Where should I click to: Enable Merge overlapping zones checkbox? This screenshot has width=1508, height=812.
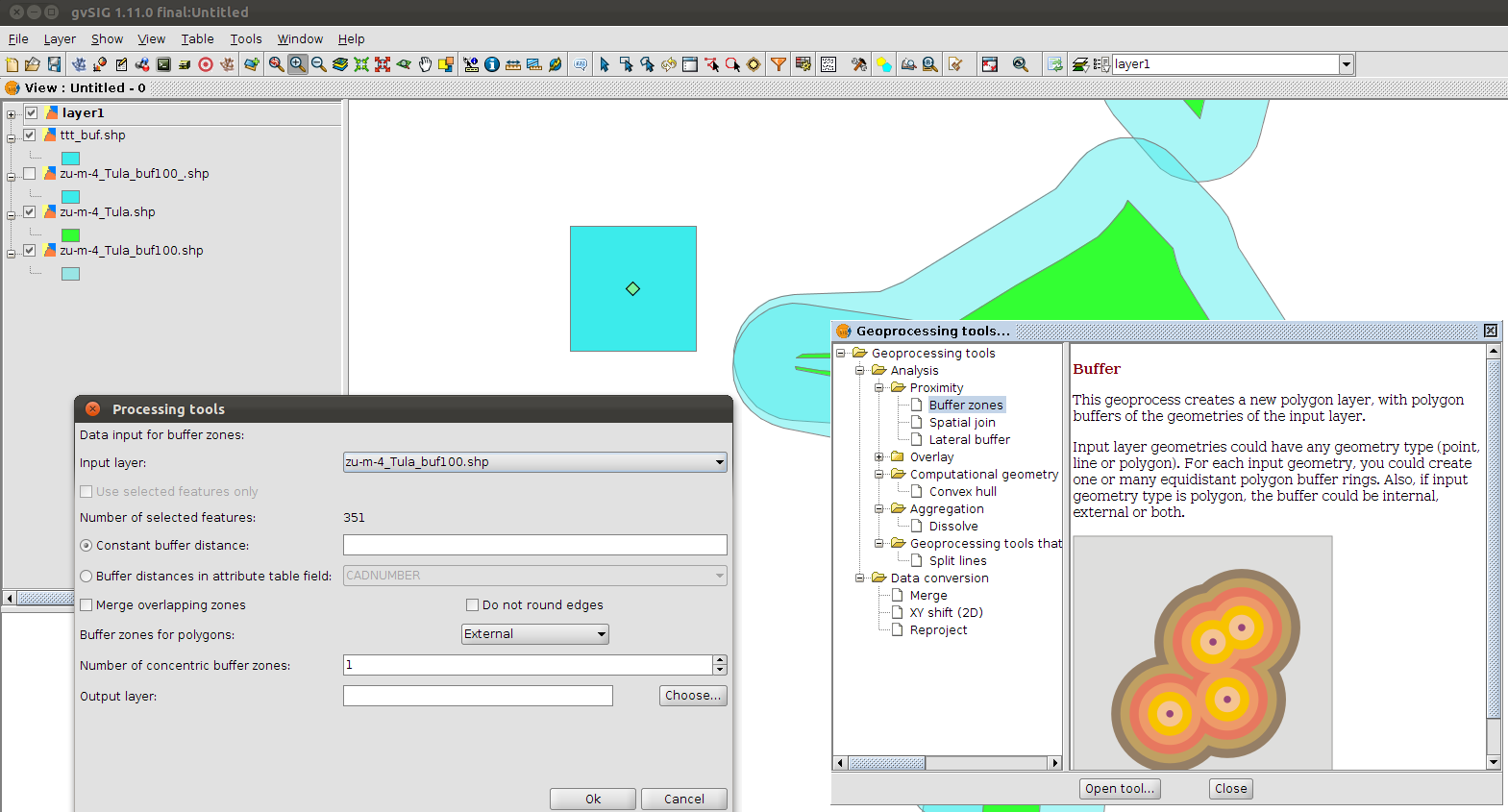click(x=87, y=605)
